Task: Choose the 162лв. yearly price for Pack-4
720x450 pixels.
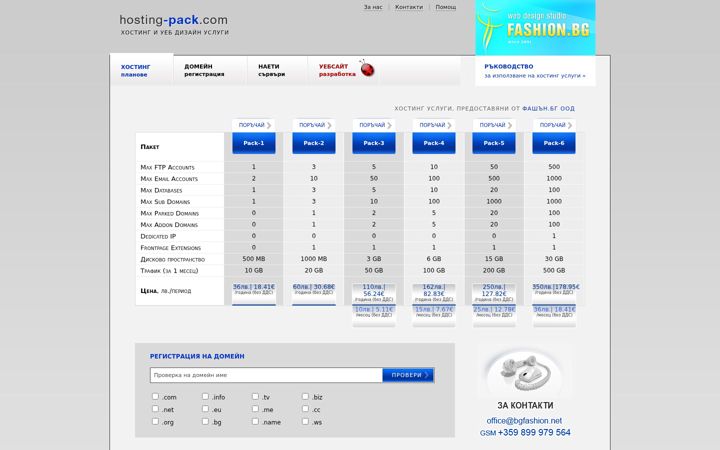Action: pyautogui.click(x=434, y=294)
